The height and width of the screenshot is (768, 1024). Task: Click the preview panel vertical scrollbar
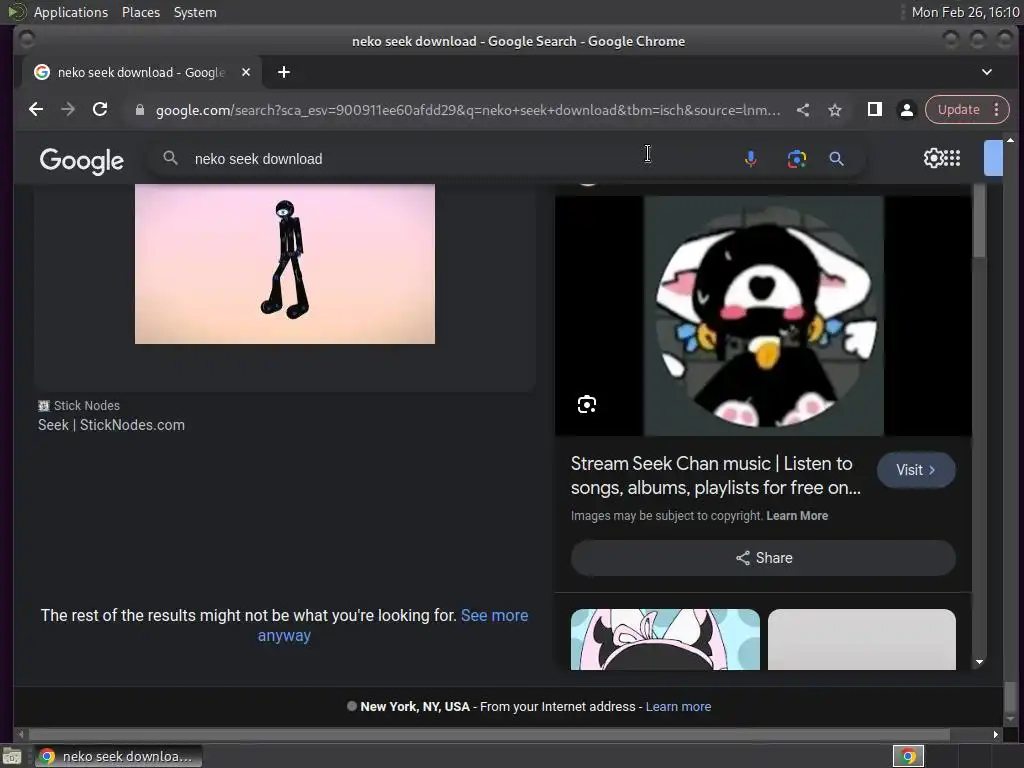[x=979, y=222]
